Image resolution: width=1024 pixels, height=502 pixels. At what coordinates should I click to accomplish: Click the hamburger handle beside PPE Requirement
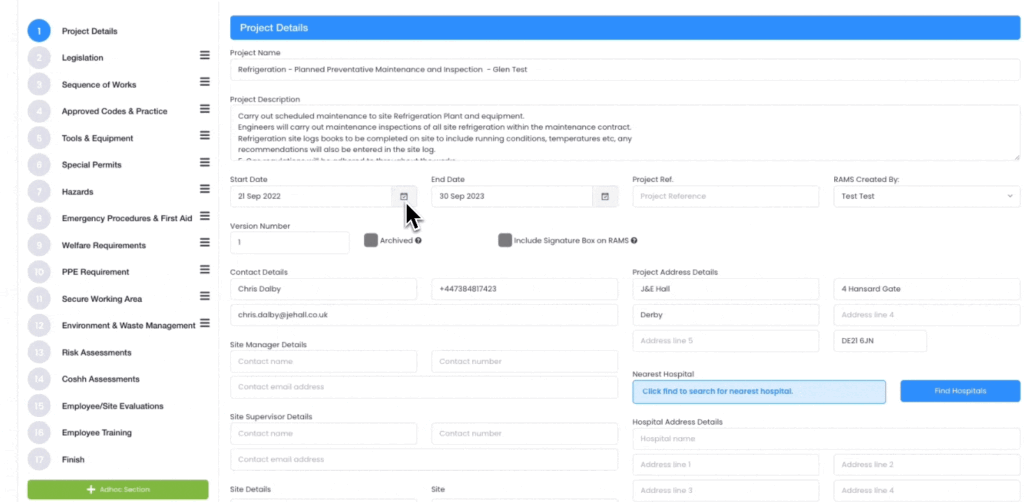click(x=204, y=269)
